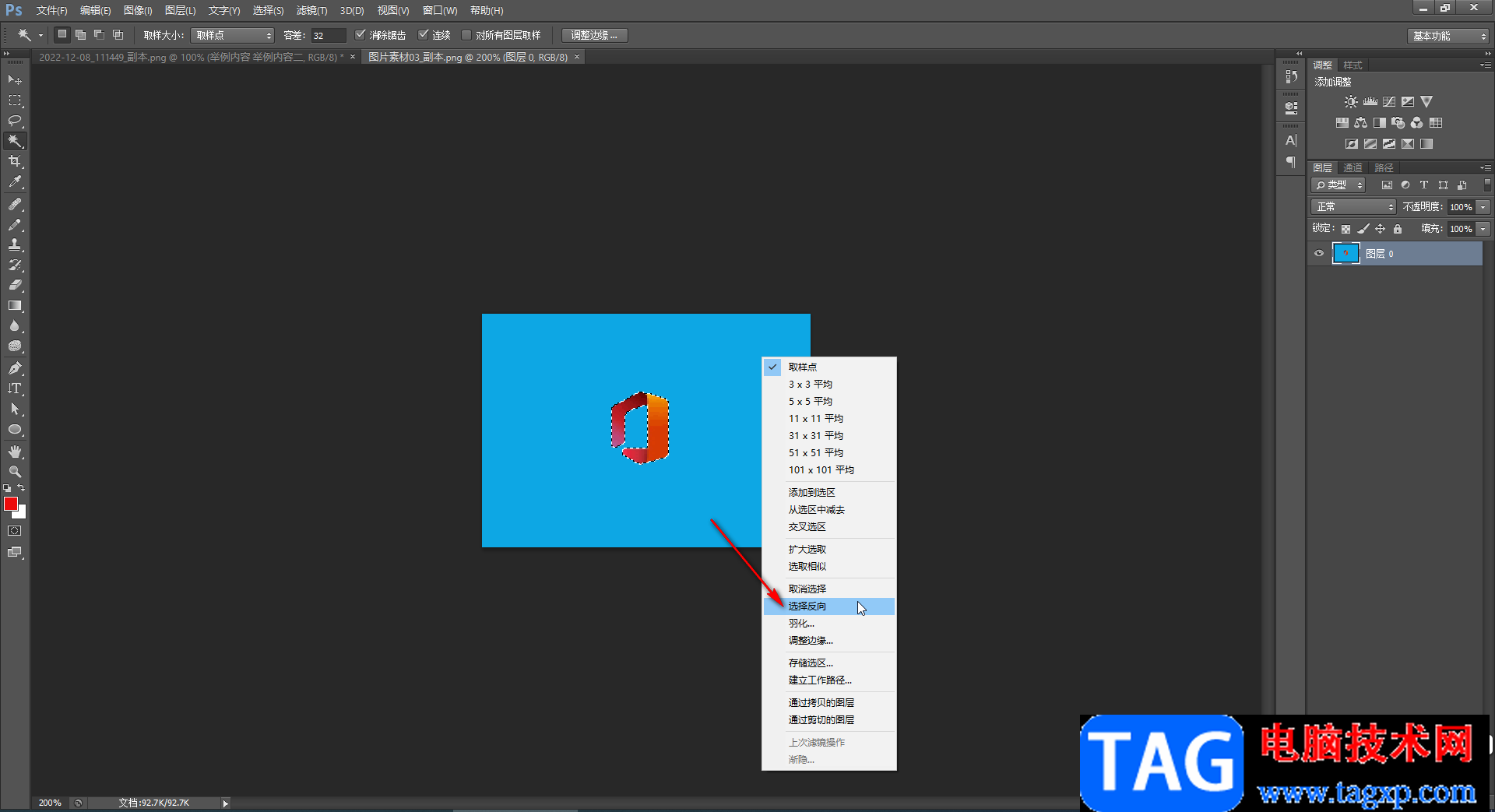Toggle lock all
The width and height of the screenshot is (1495, 812).
click(1398, 229)
